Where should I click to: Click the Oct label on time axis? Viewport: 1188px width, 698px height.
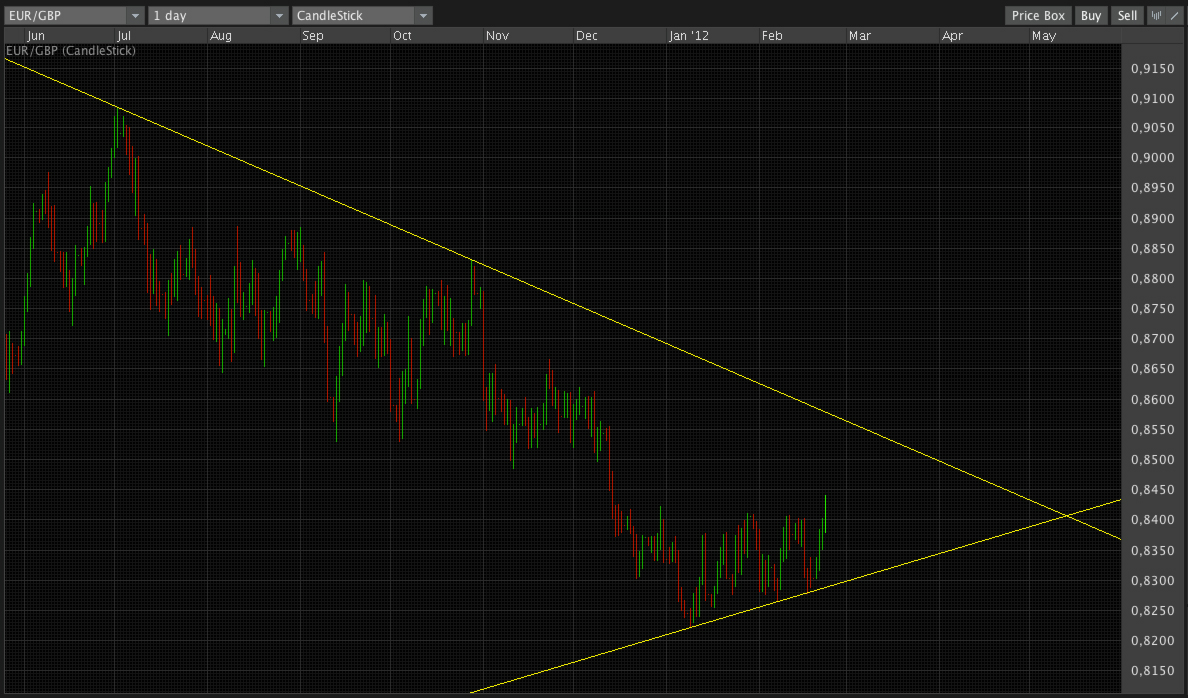402,36
